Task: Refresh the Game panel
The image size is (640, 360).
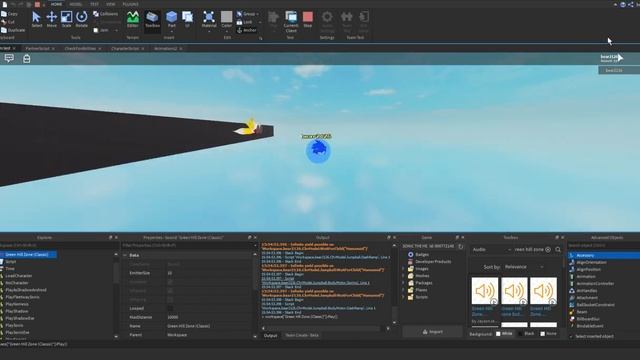Action: (x=460, y=247)
